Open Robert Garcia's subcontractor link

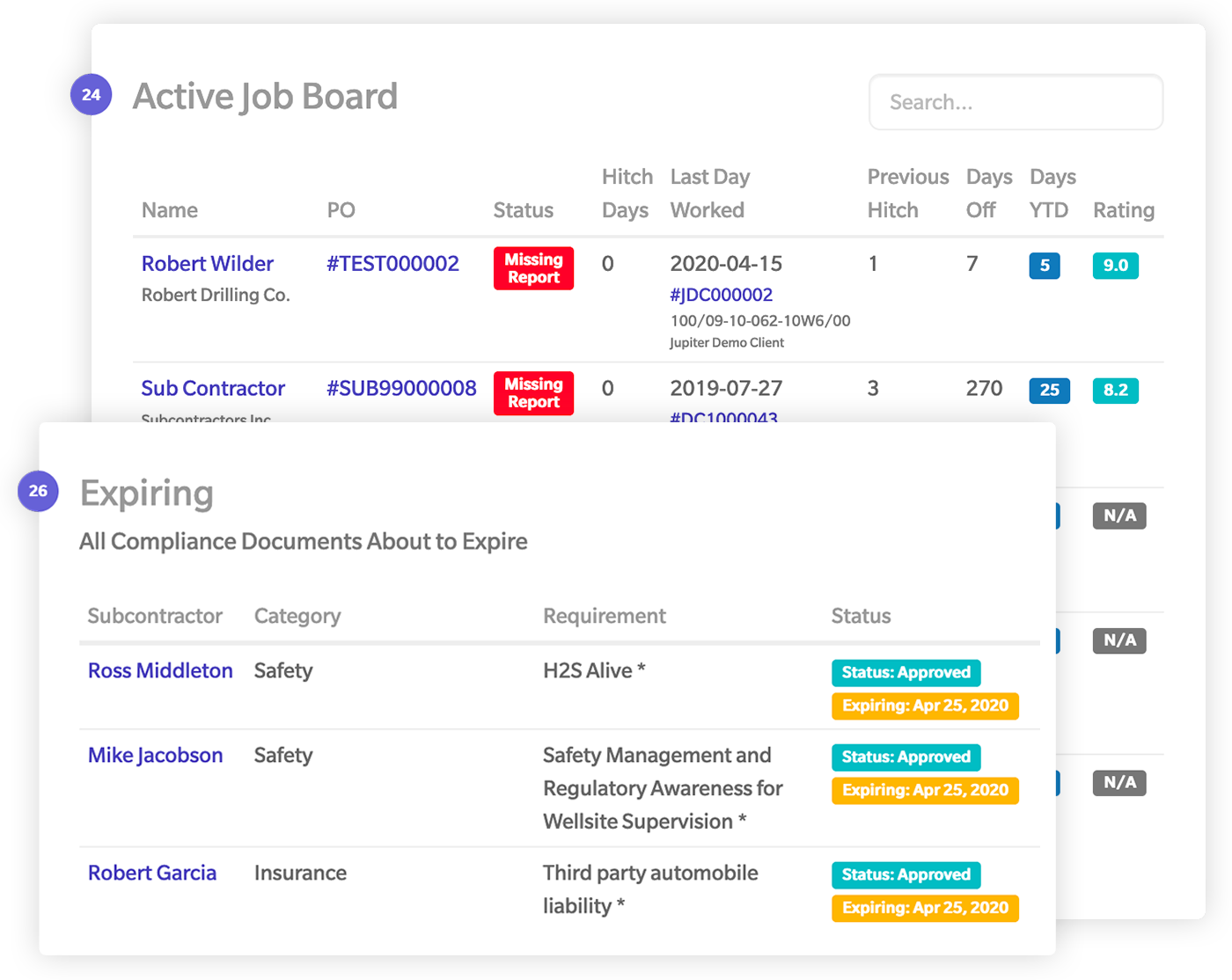(152, 874)
